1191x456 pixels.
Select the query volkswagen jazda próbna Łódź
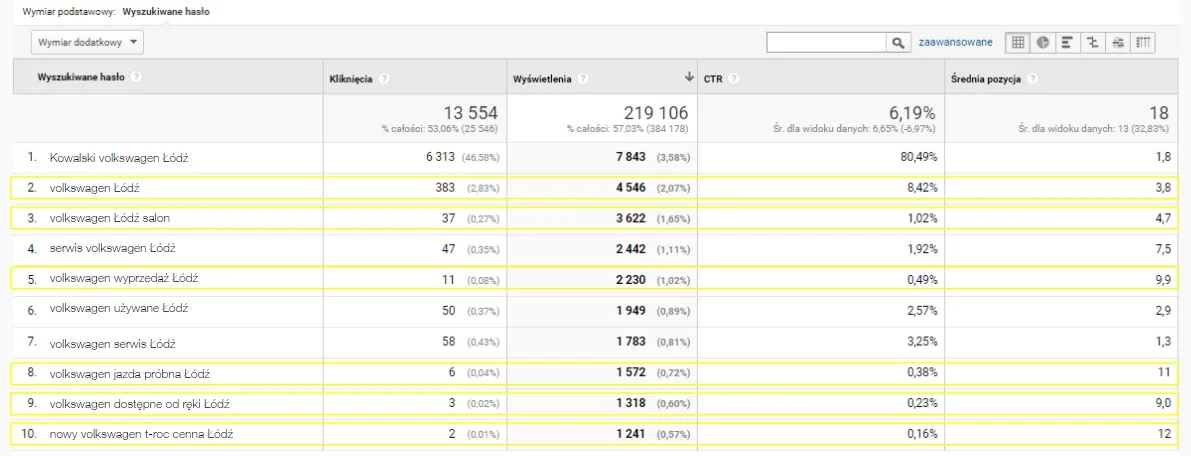click(130, 374)
